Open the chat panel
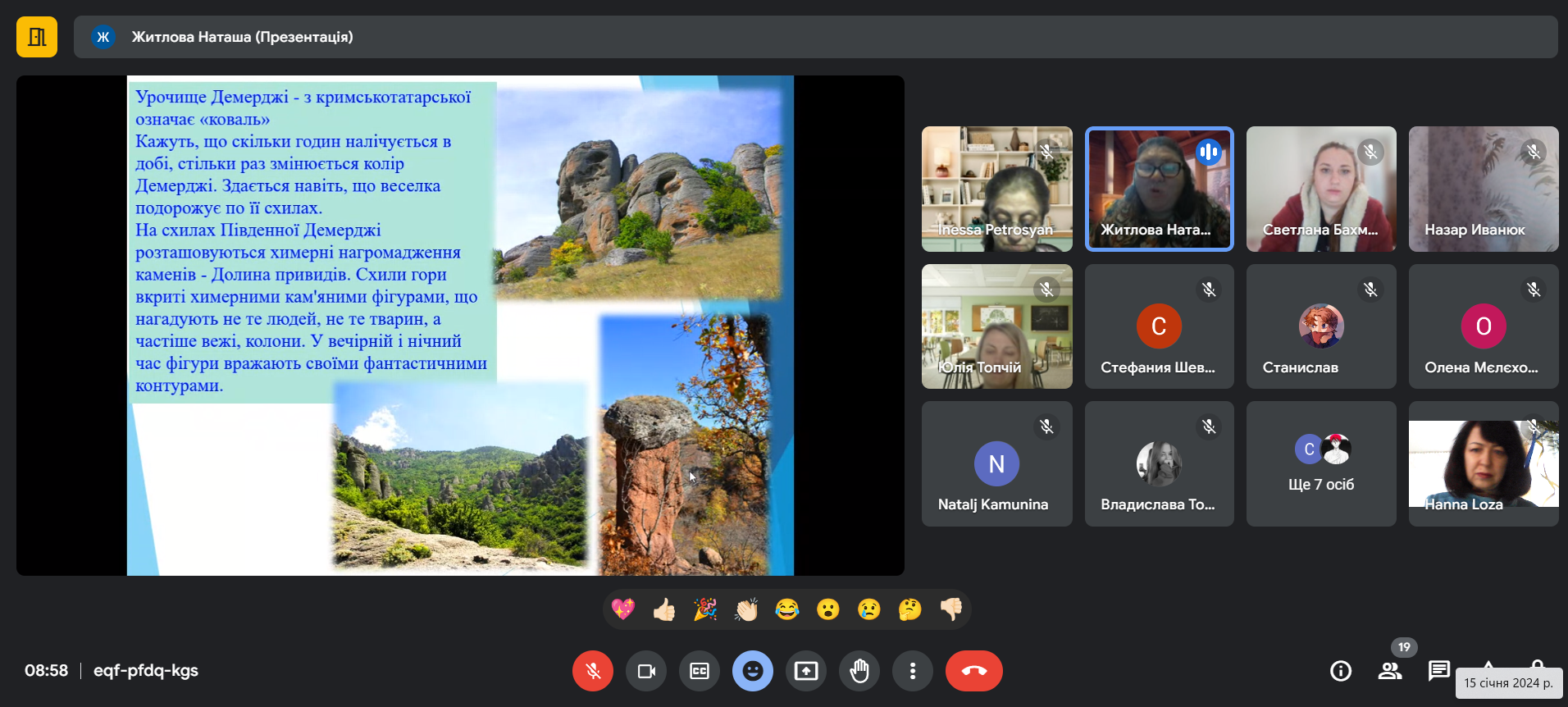The width and height of the screenshot is (1568, 707). [1438, 671]
